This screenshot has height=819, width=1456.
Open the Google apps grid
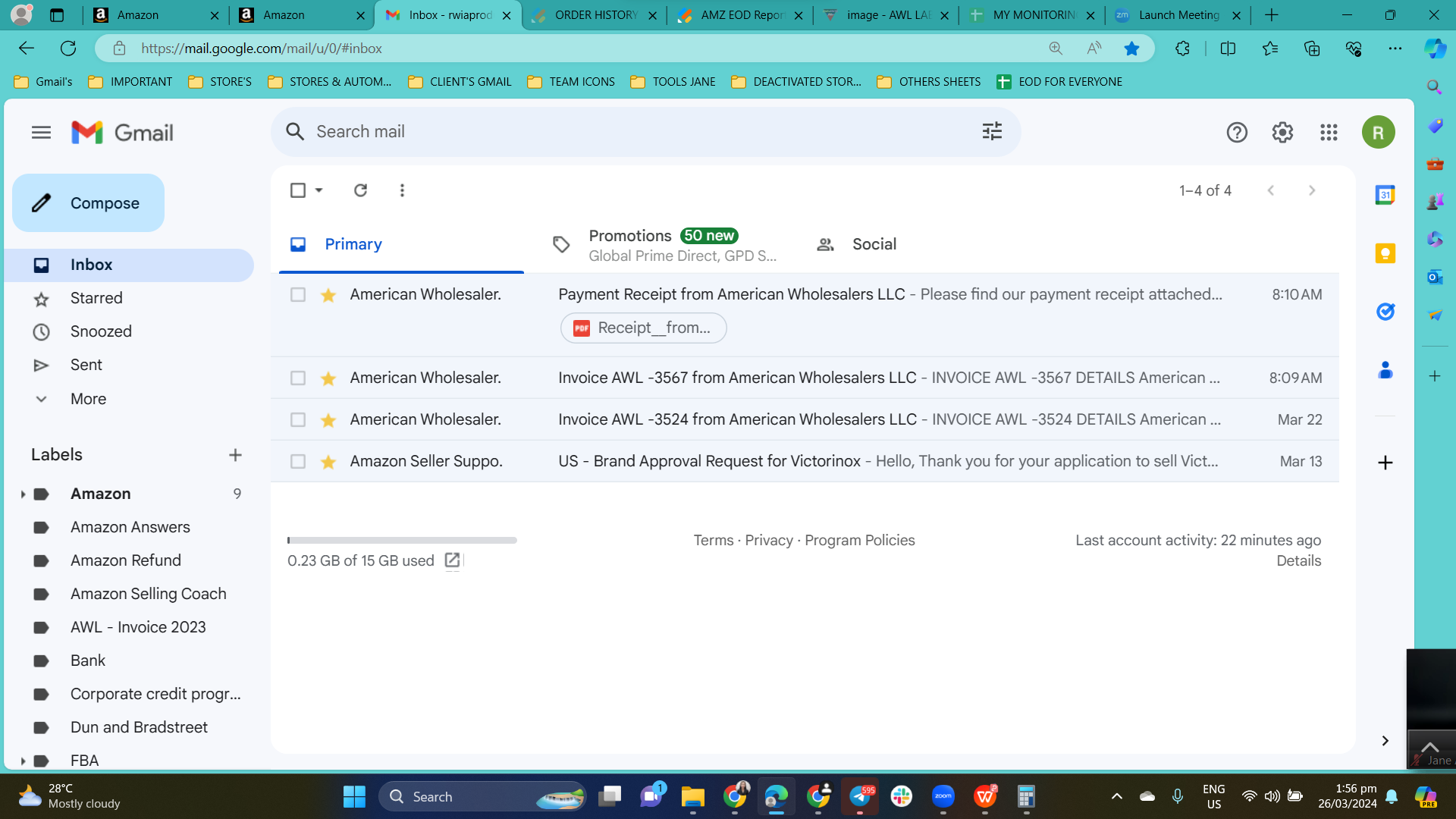1329,133
